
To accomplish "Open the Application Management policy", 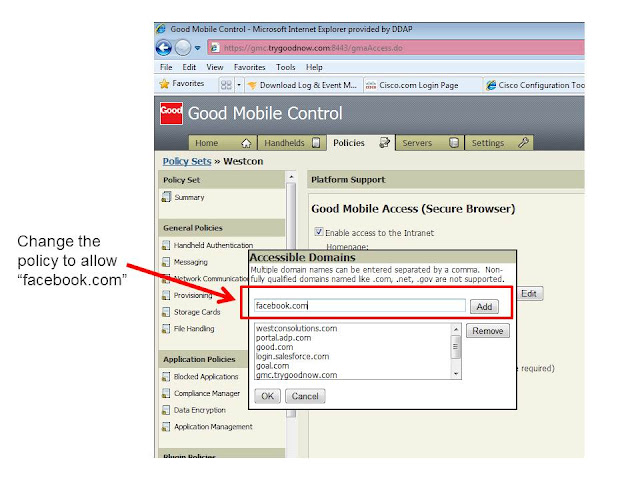I will click(213, 427).
